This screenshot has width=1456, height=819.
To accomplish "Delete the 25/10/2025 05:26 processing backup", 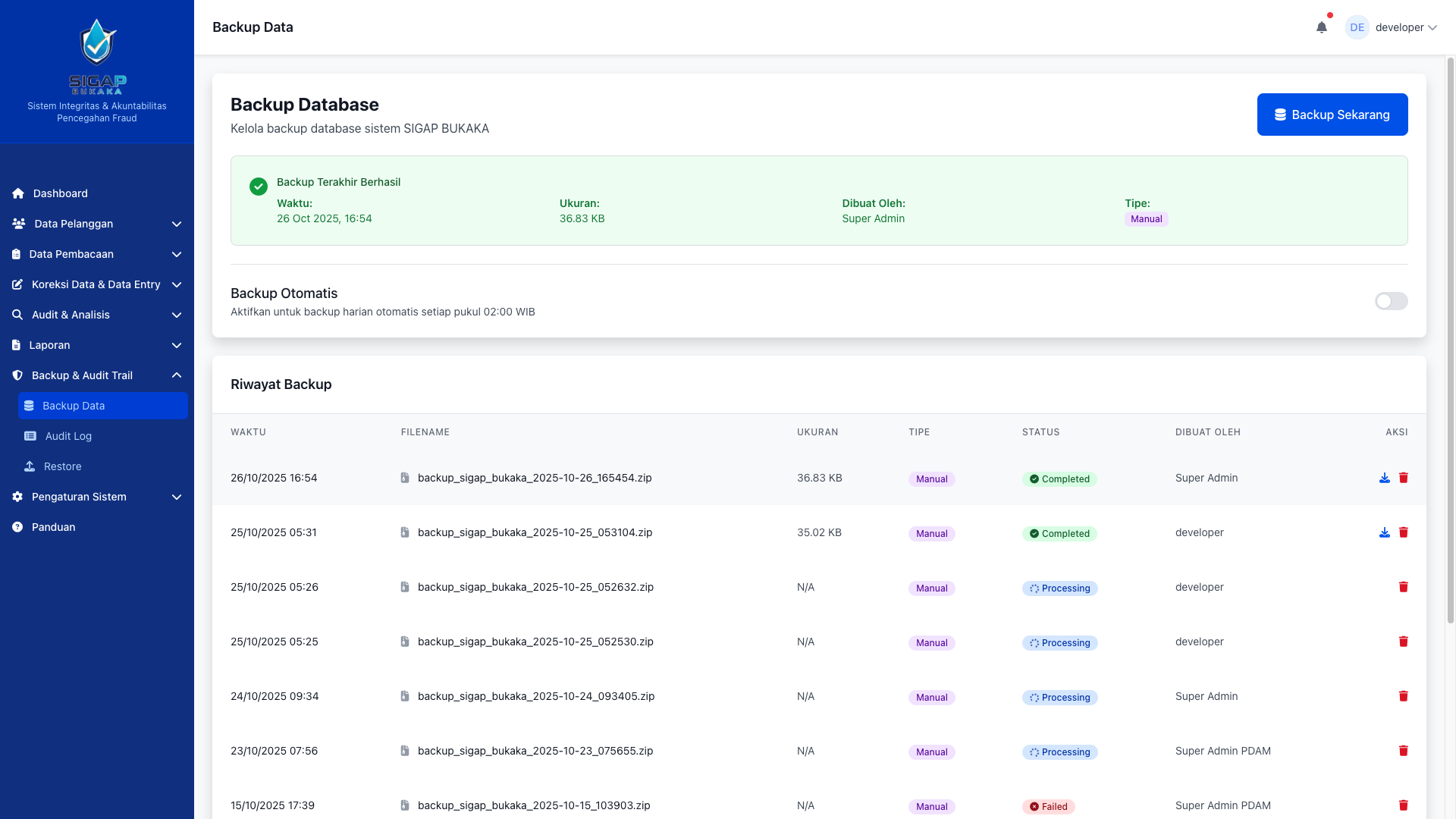I will point(1403,587).
